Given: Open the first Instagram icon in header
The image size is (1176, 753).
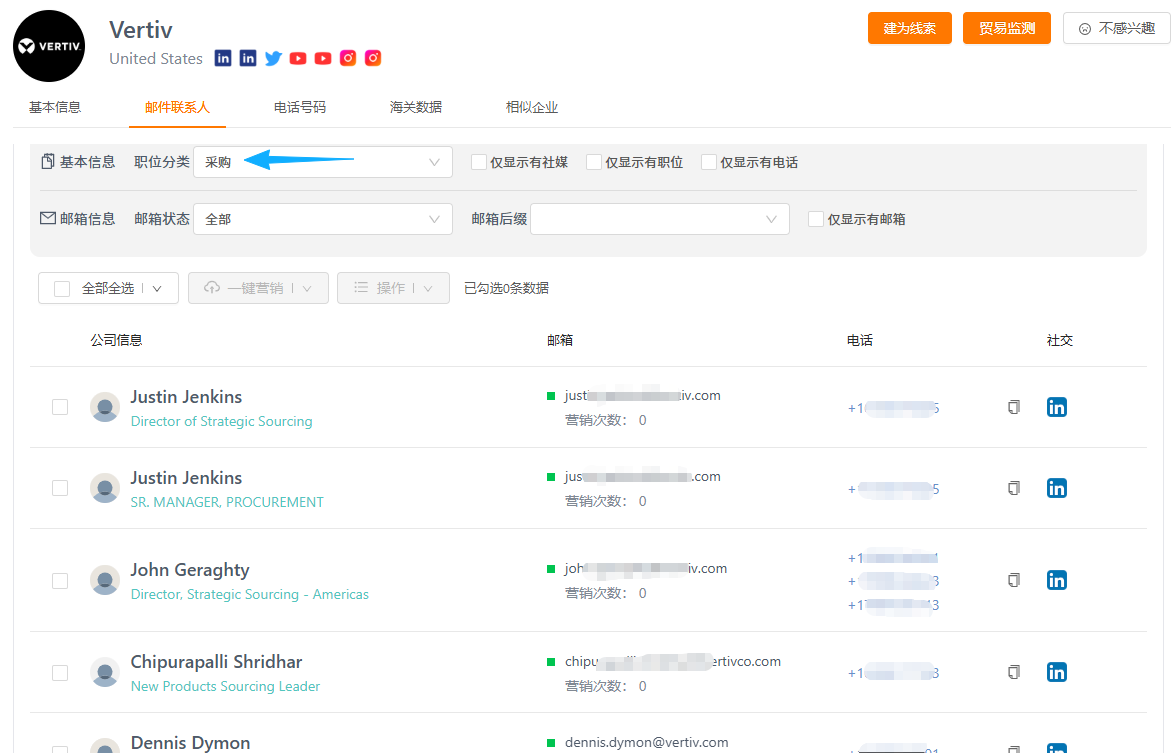Looking at the screenshot, I should [348, 58].
